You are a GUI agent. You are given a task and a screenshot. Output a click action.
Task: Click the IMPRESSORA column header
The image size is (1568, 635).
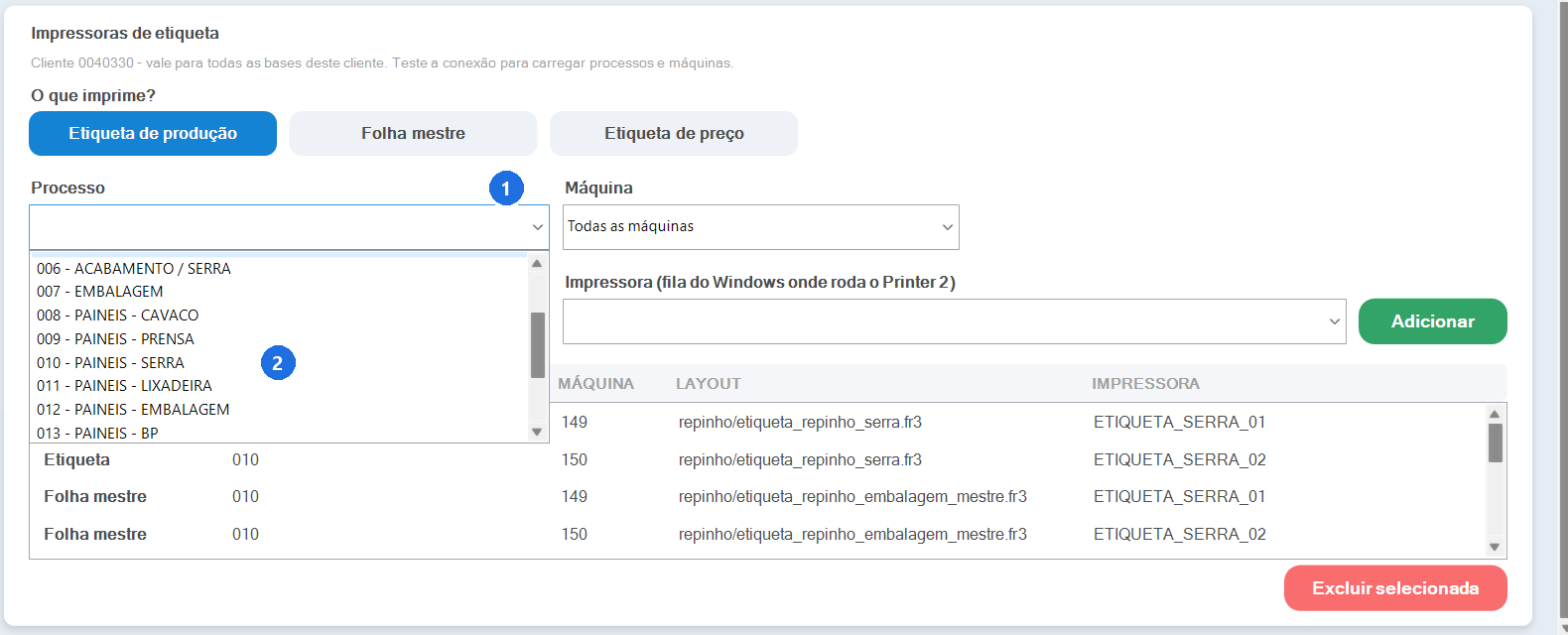click(1145, 384)
